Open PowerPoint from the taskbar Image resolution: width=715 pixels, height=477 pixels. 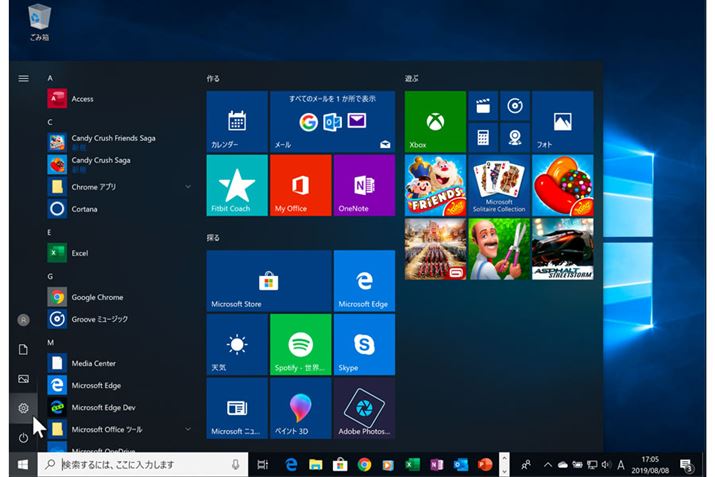click(486, 465)
